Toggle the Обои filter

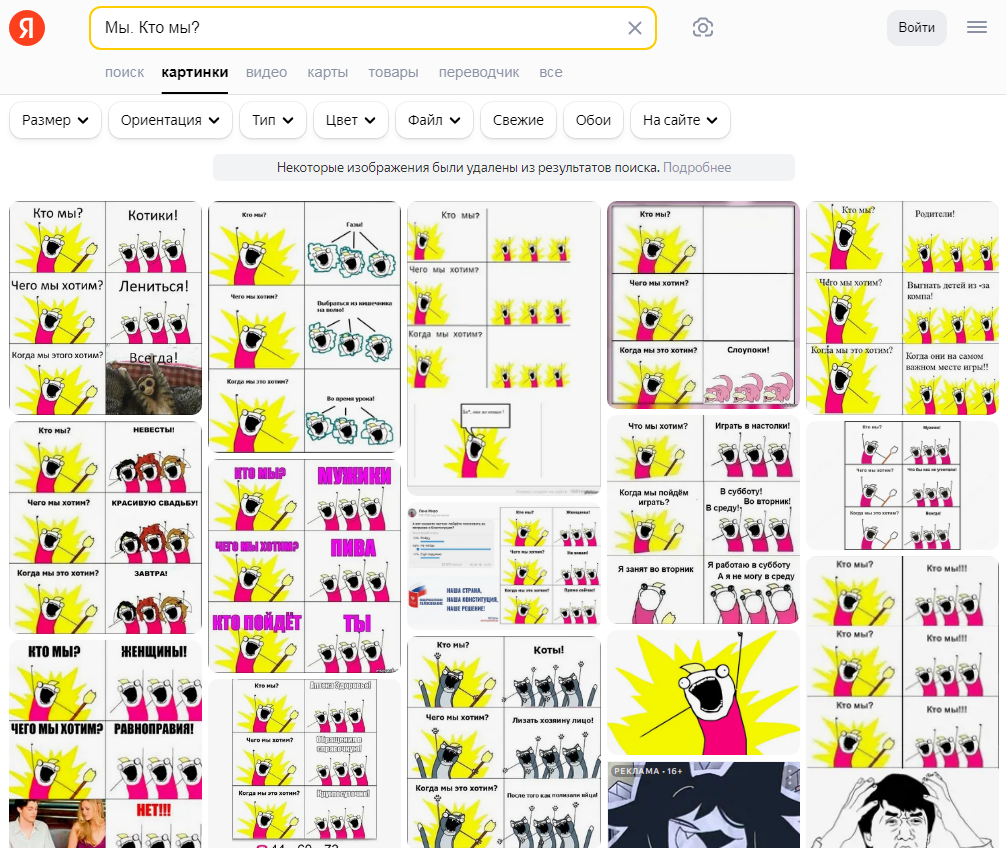[x=593, y=120]
